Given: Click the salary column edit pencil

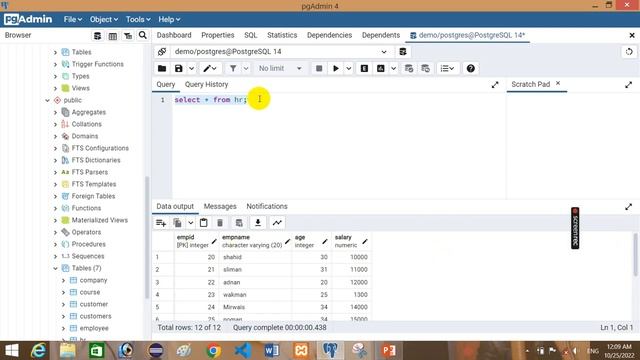Looking at the screenshot, I should pos(364,241).
